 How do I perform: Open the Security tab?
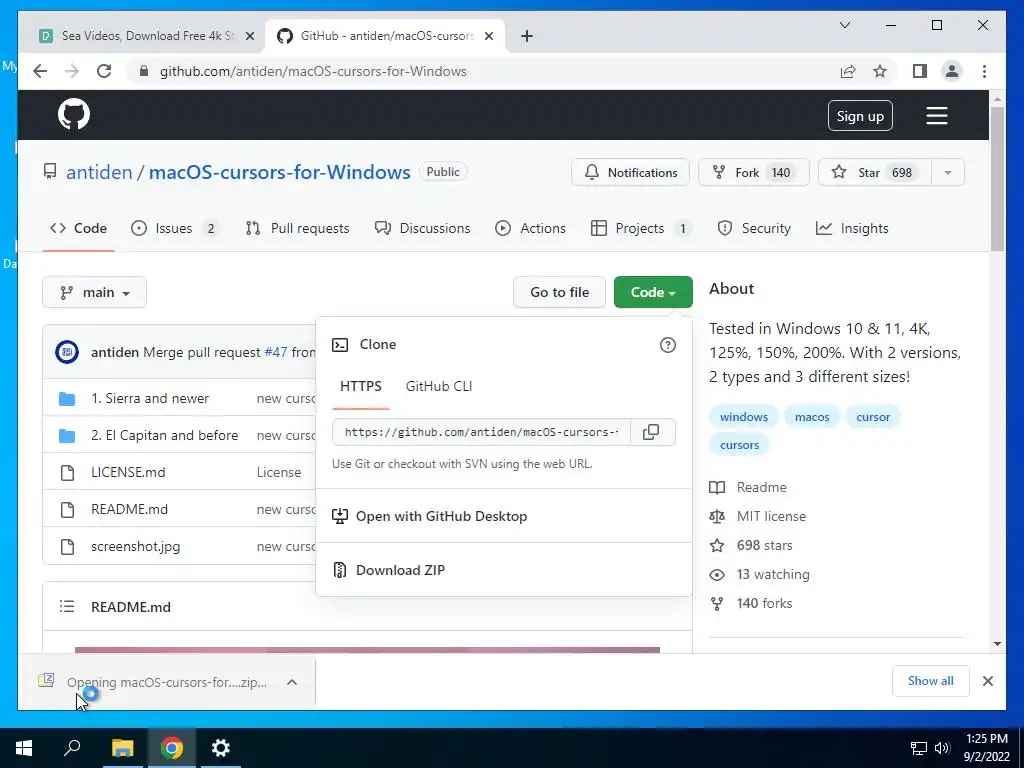click(x=754, y=228)
